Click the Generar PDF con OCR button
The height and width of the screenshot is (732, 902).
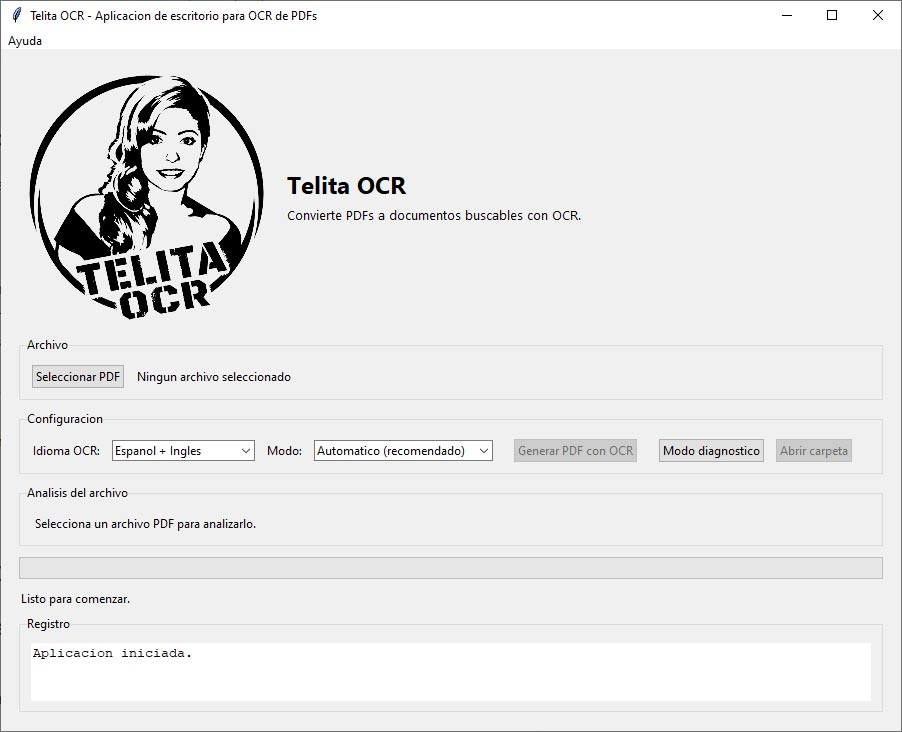(575, 451)
